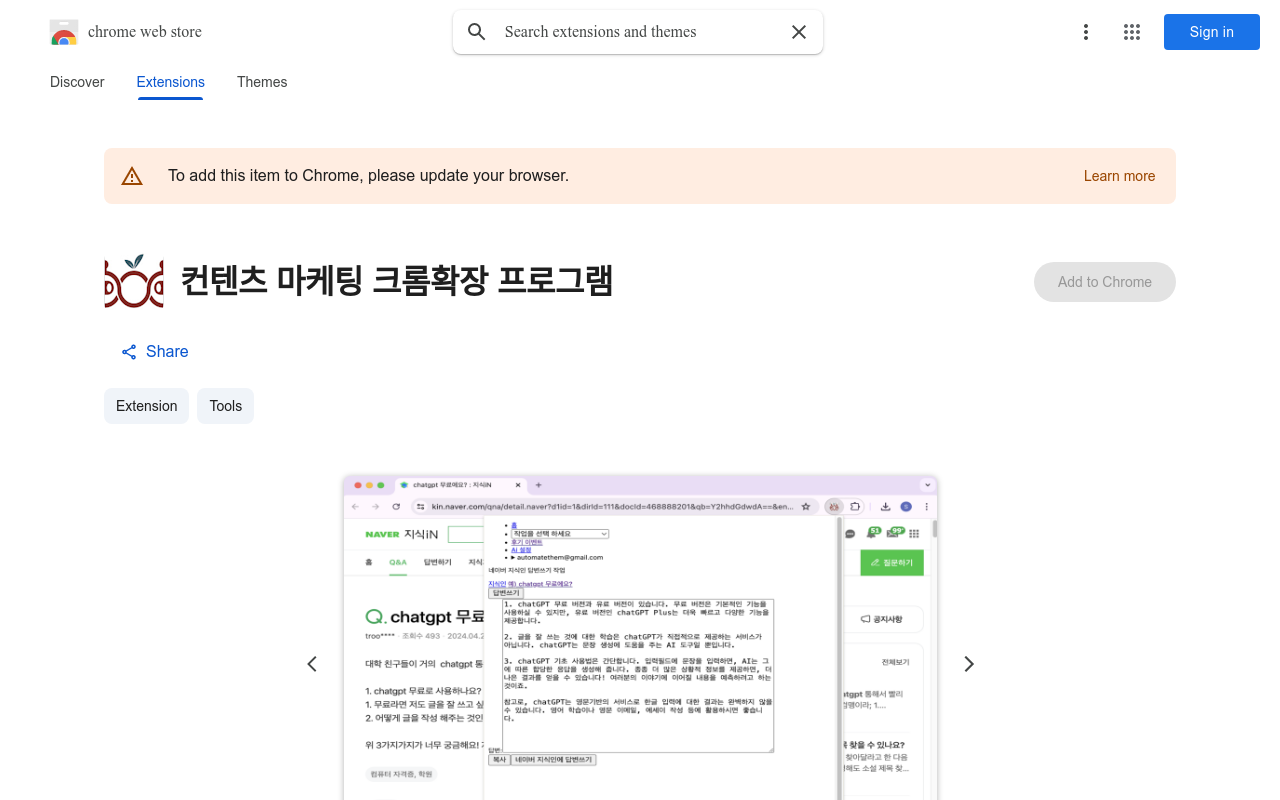Click the Sign in button
1280x800 pixels.
coord(1212,32)
